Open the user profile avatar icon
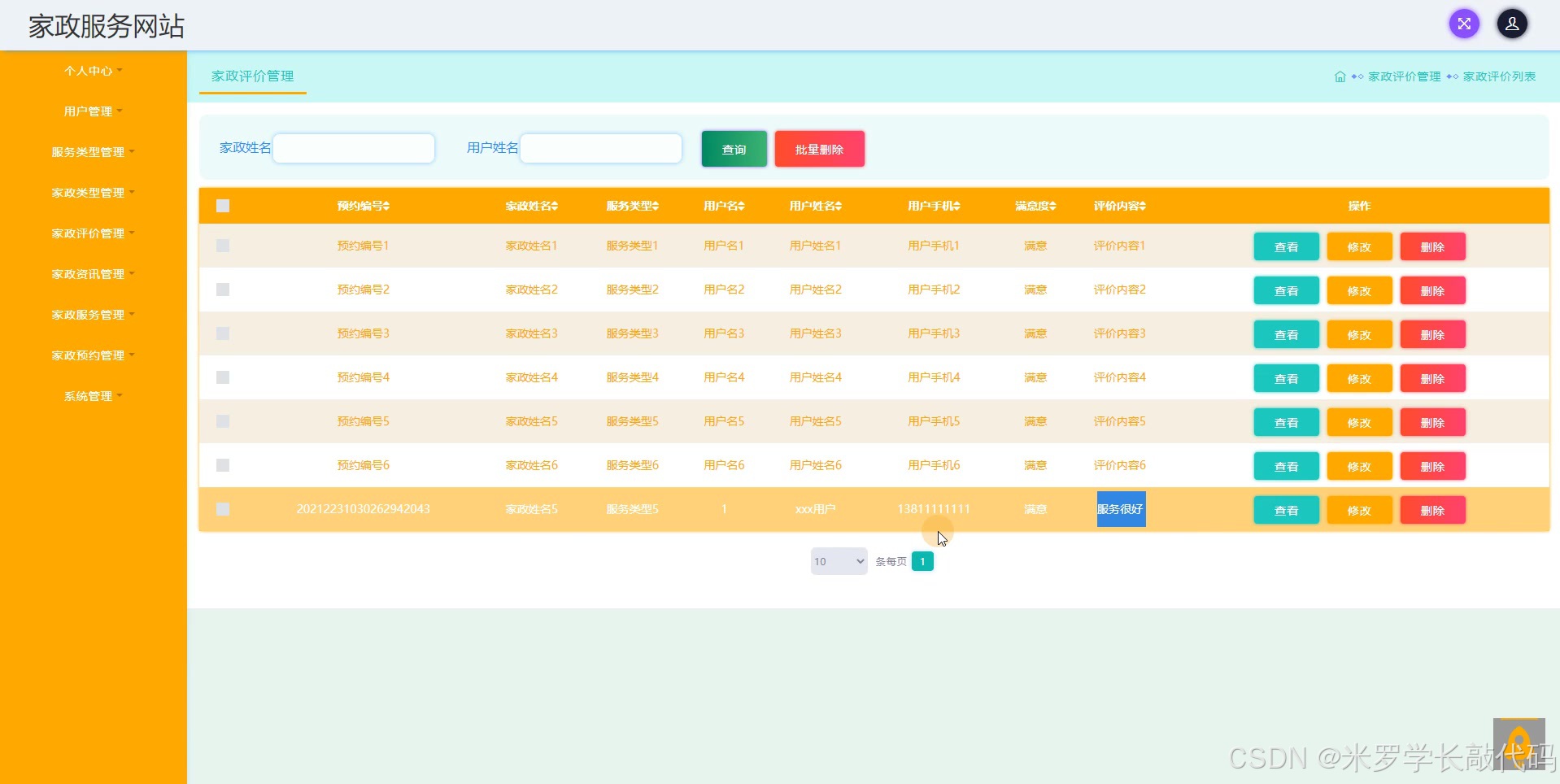Image resolution: width=1560 pixels, height=784 pixels. pyautogui.click(x=1512, y=24)
